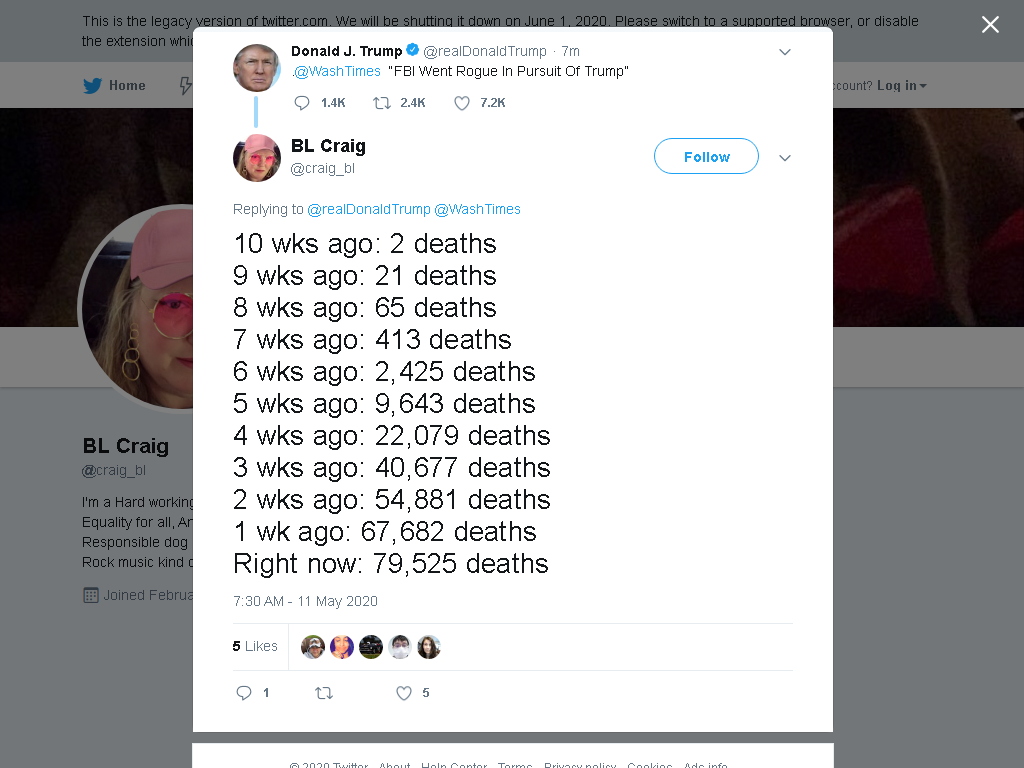This screenshot has width=1024, height=768.
Task: Open the @WashTimes mention in Trump's tweet
Action: pos(336,71)
